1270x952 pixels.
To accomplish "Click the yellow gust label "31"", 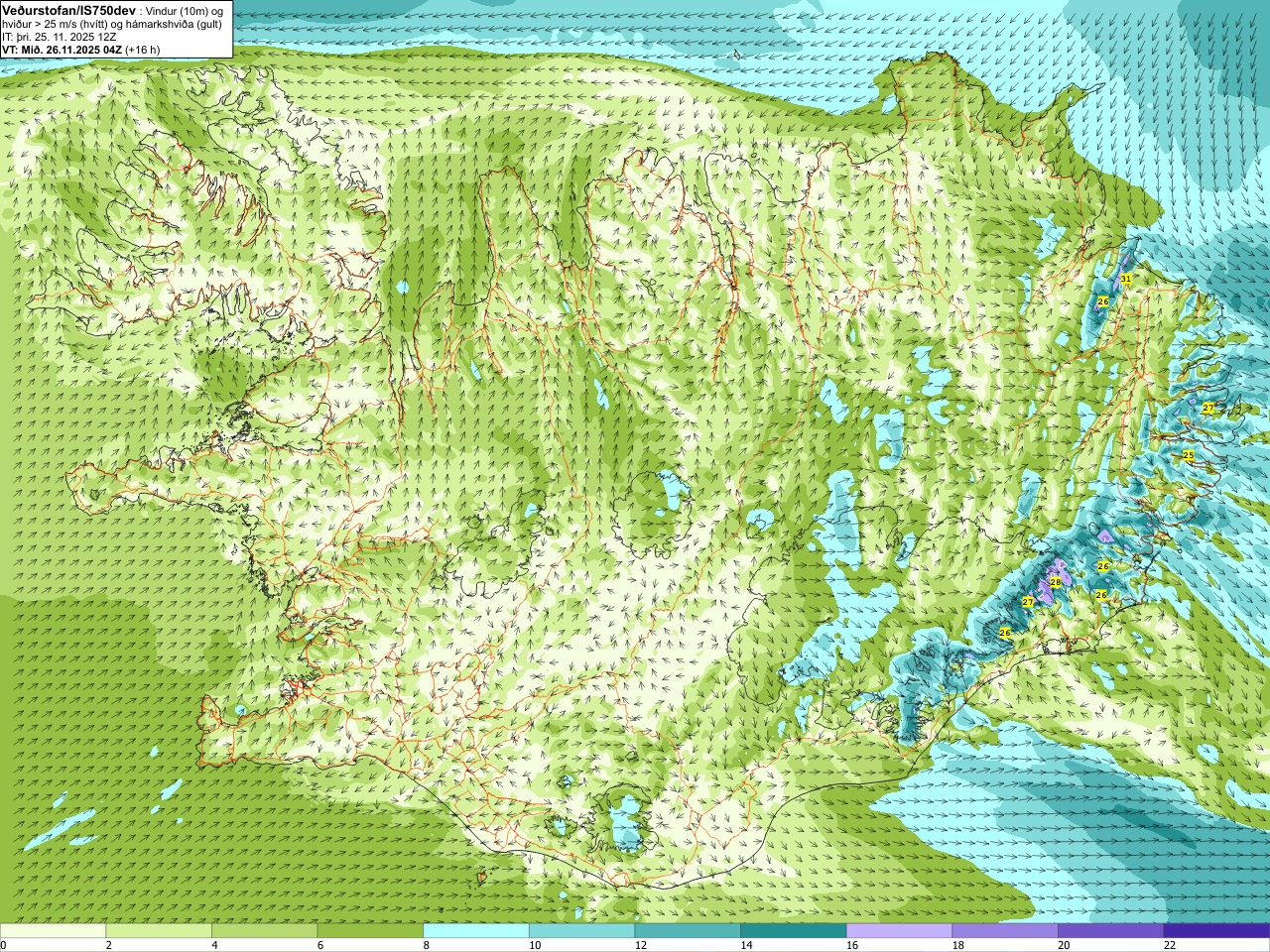I will (1126, 279).
